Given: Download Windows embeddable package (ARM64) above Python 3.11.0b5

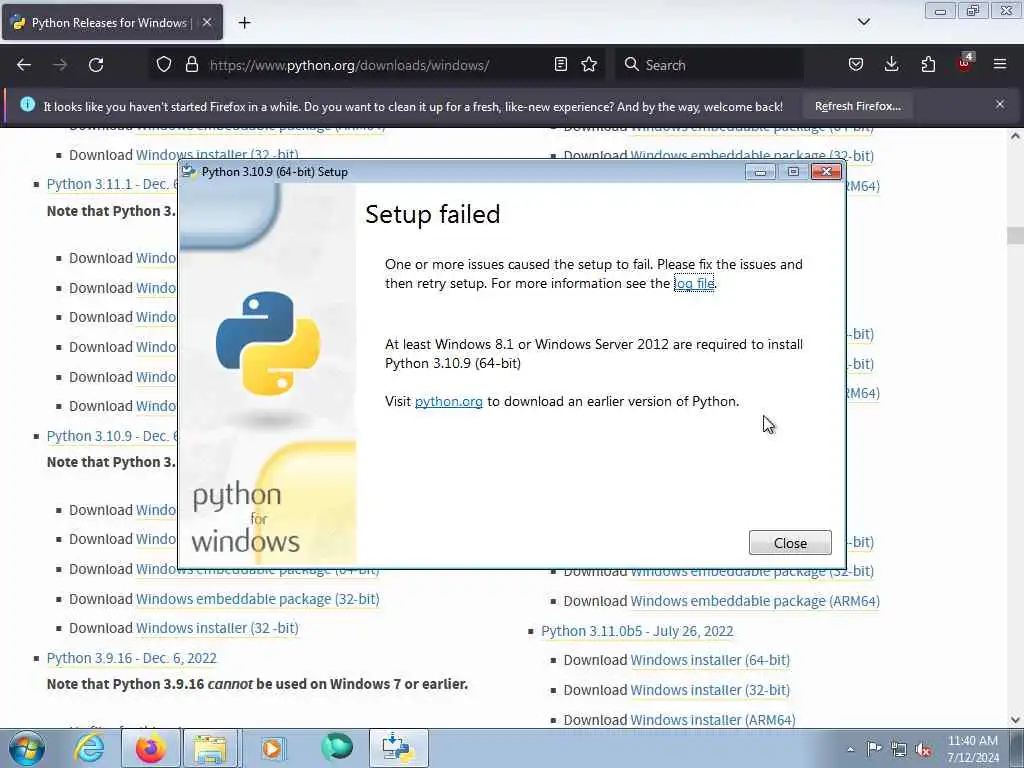Looking at the screenshot, I should pos(755,601).
